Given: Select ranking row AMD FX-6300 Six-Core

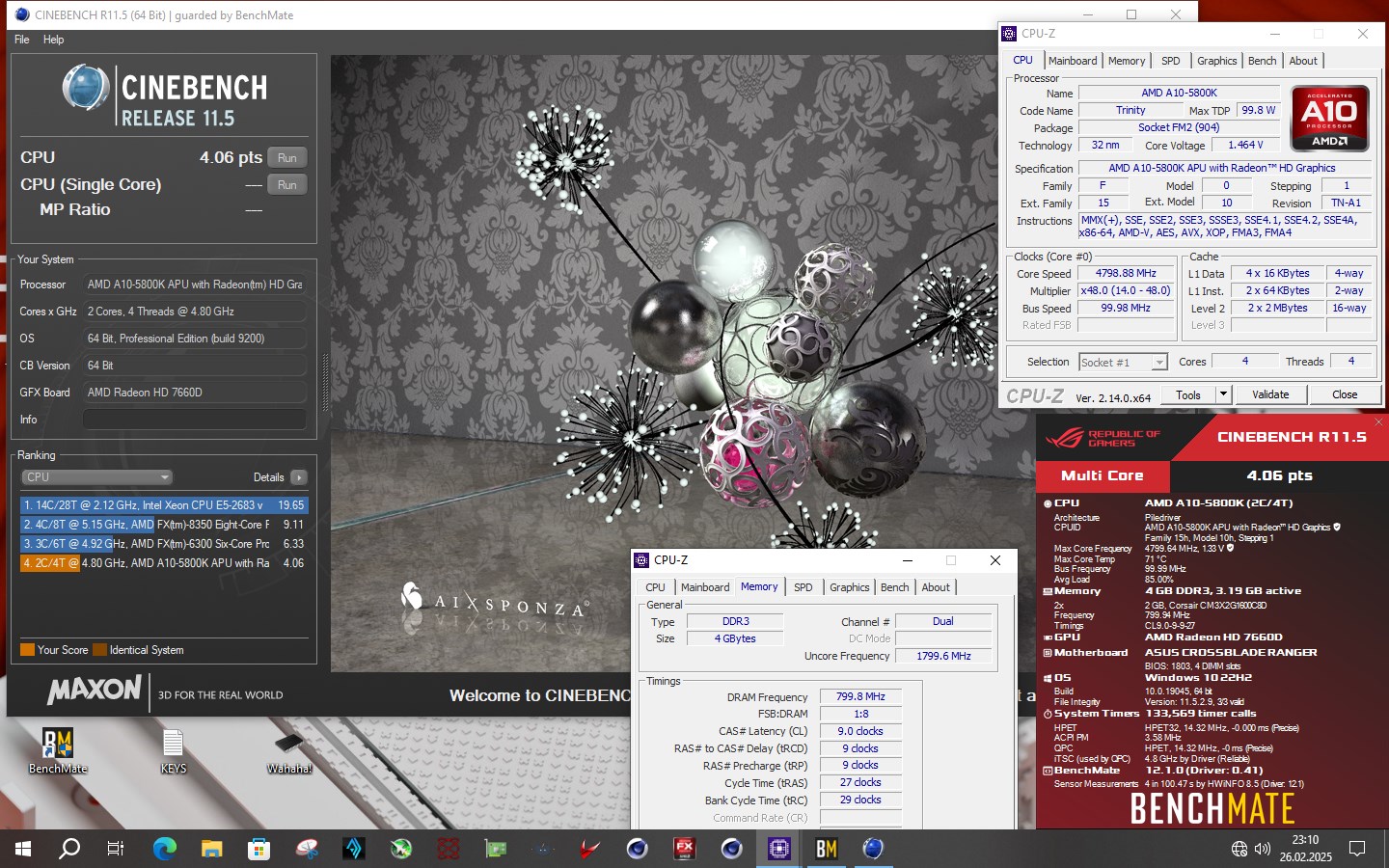Looking at the screenshot, I should coord(163,544).
